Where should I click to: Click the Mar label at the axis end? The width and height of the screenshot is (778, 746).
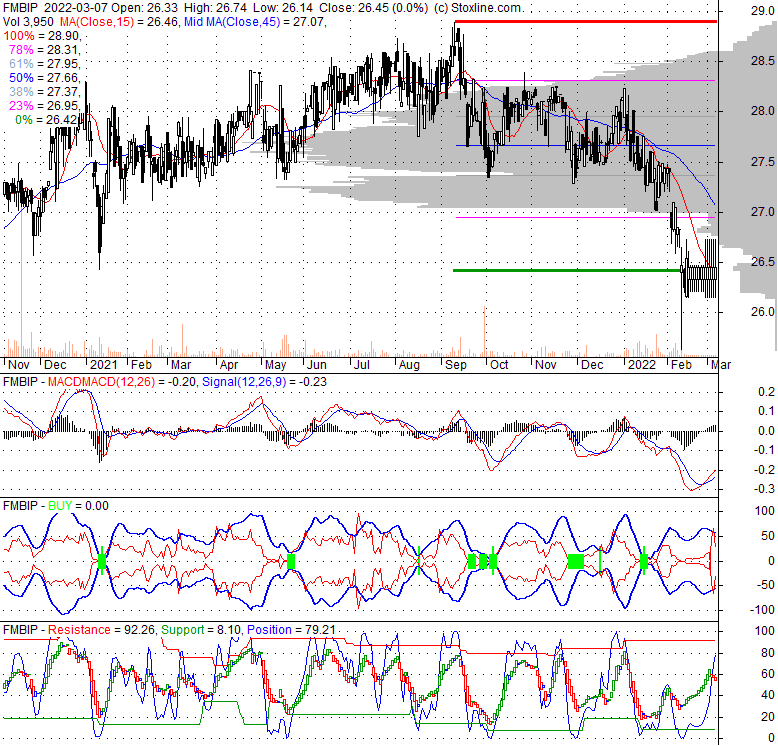point(721,365)
